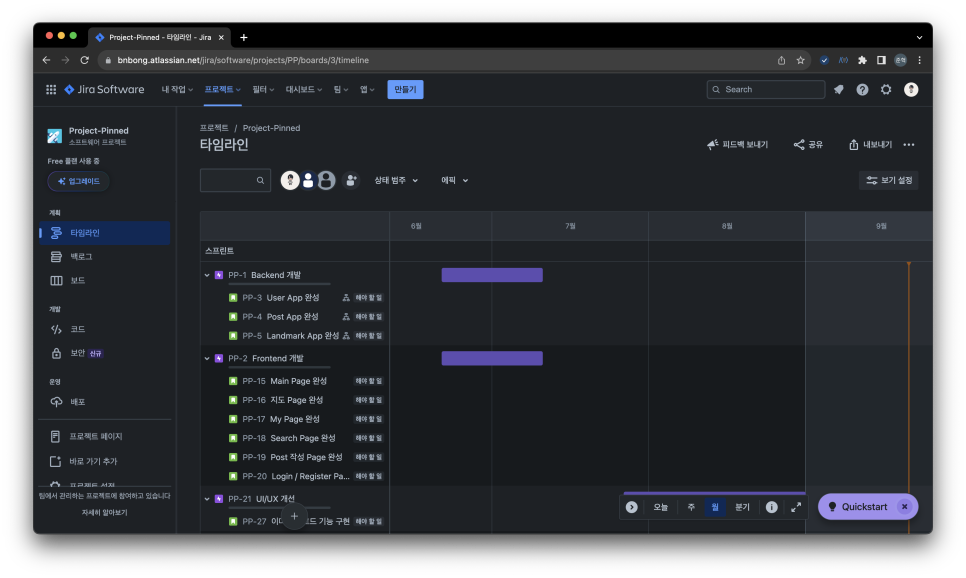The width and height of the screenshot is (966, 578).
Task: Open the help question mark icon
Action: (862, 89)
